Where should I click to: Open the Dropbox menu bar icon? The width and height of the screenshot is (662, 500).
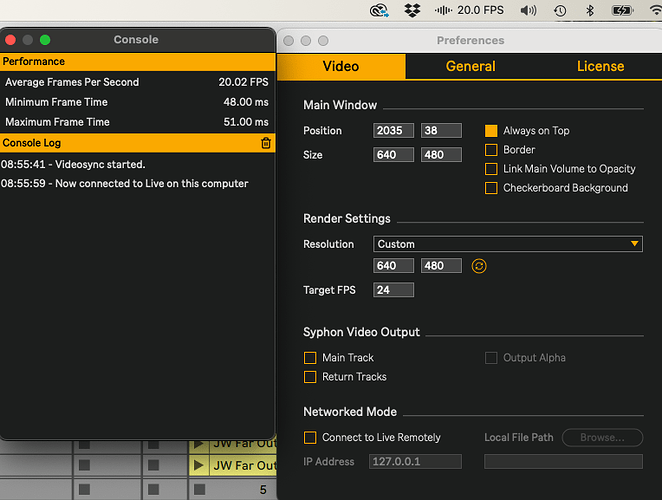pyautogui.click(x=412, y=10)
